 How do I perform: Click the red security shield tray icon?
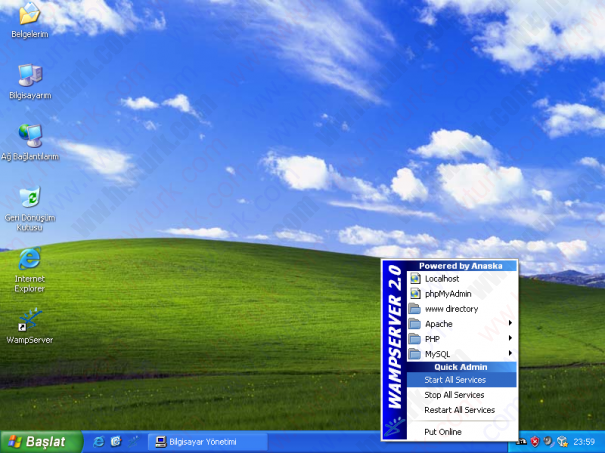click(534, 441)
